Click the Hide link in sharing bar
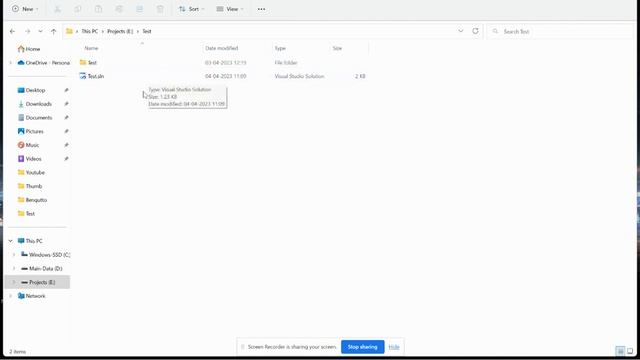The width and height of the screenshot is (640, 360). coord(394,347)
